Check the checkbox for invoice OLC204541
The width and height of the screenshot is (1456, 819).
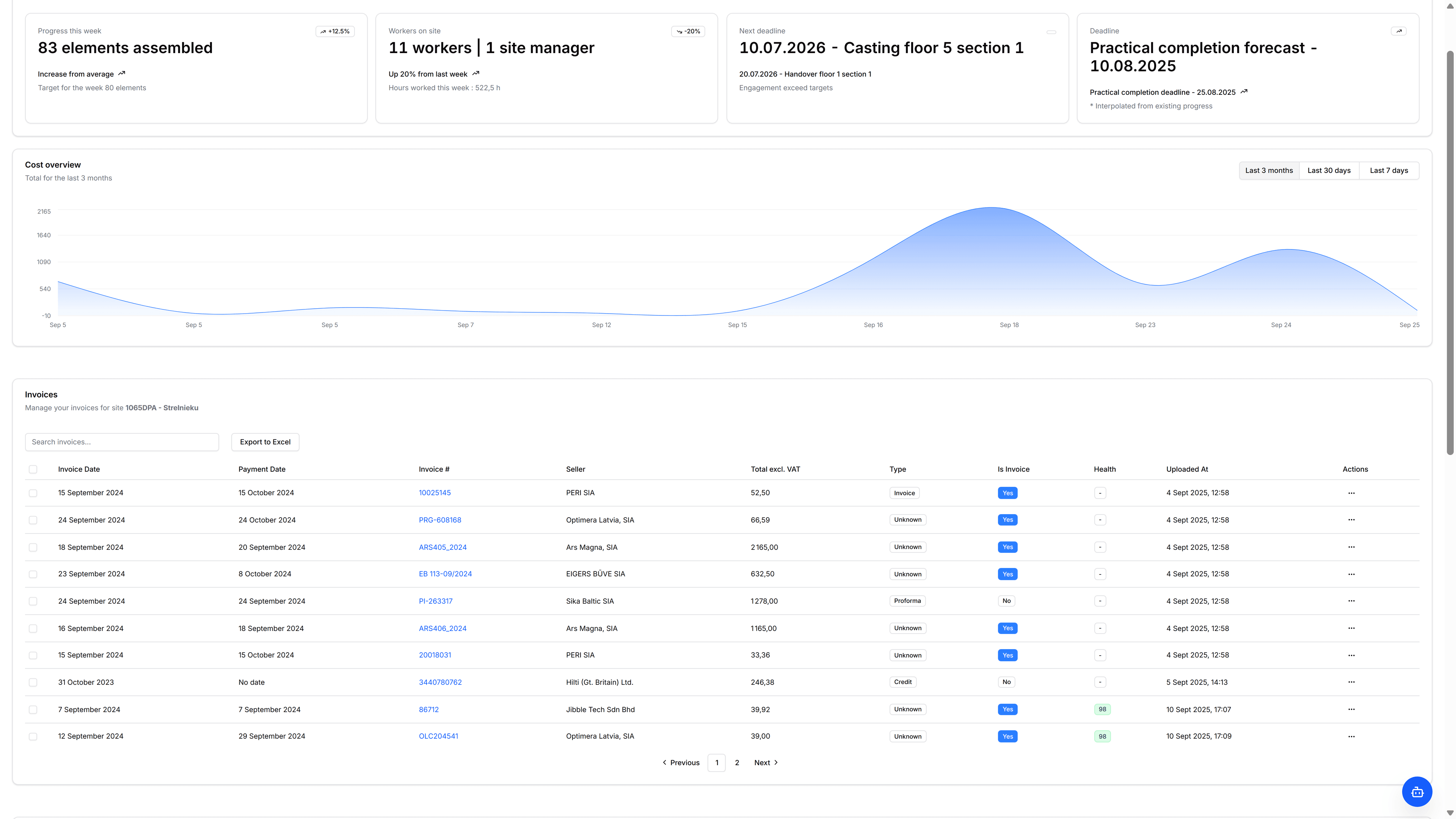33,736
